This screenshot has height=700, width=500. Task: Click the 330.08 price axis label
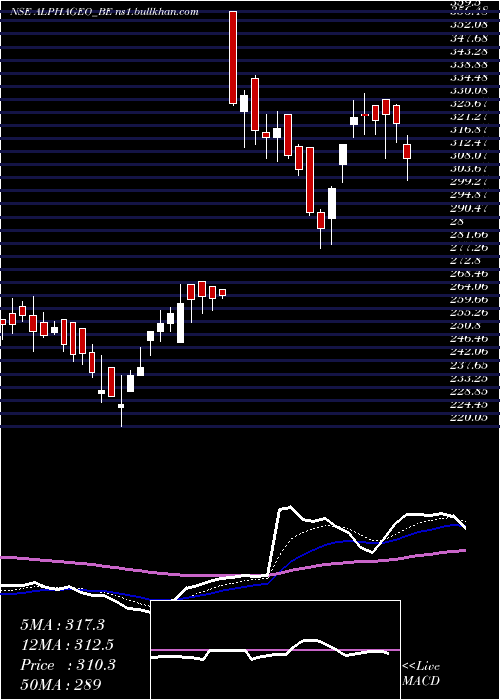[468, 91]
